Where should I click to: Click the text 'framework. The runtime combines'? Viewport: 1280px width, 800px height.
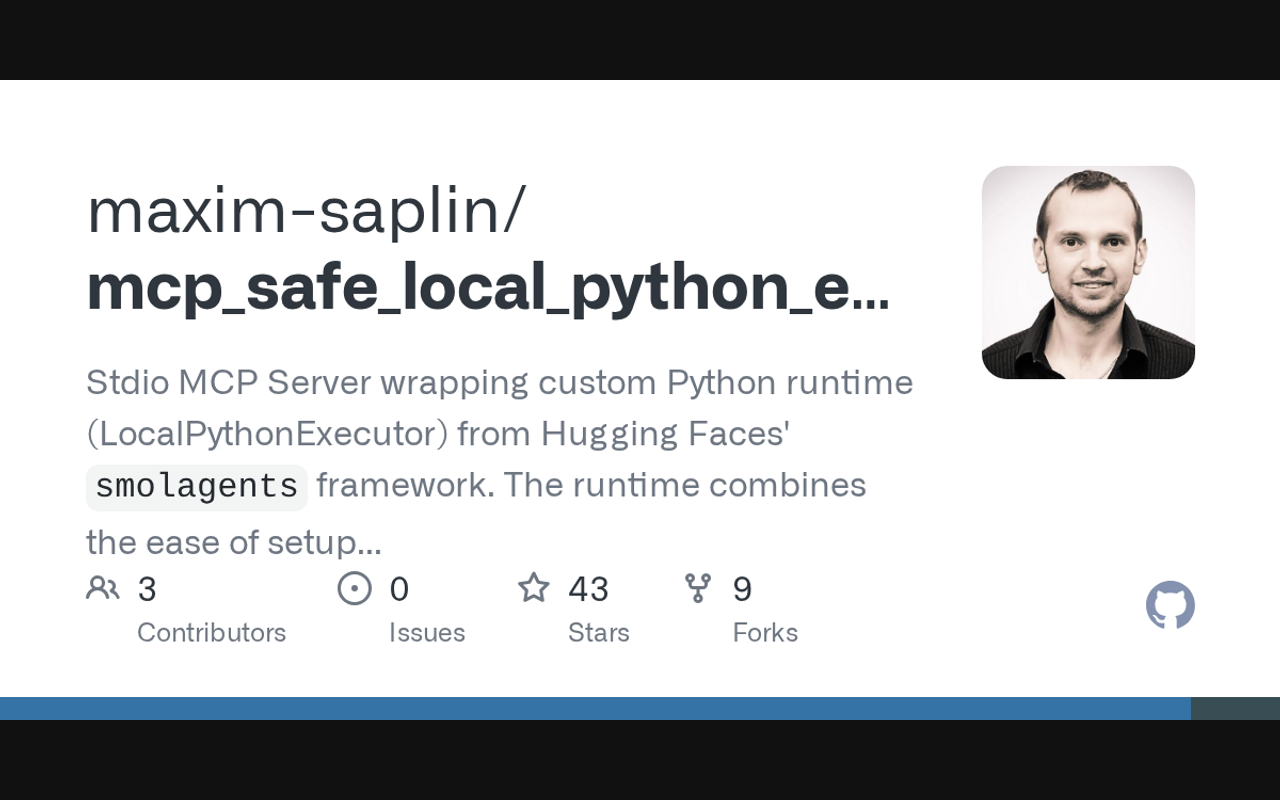591,485
